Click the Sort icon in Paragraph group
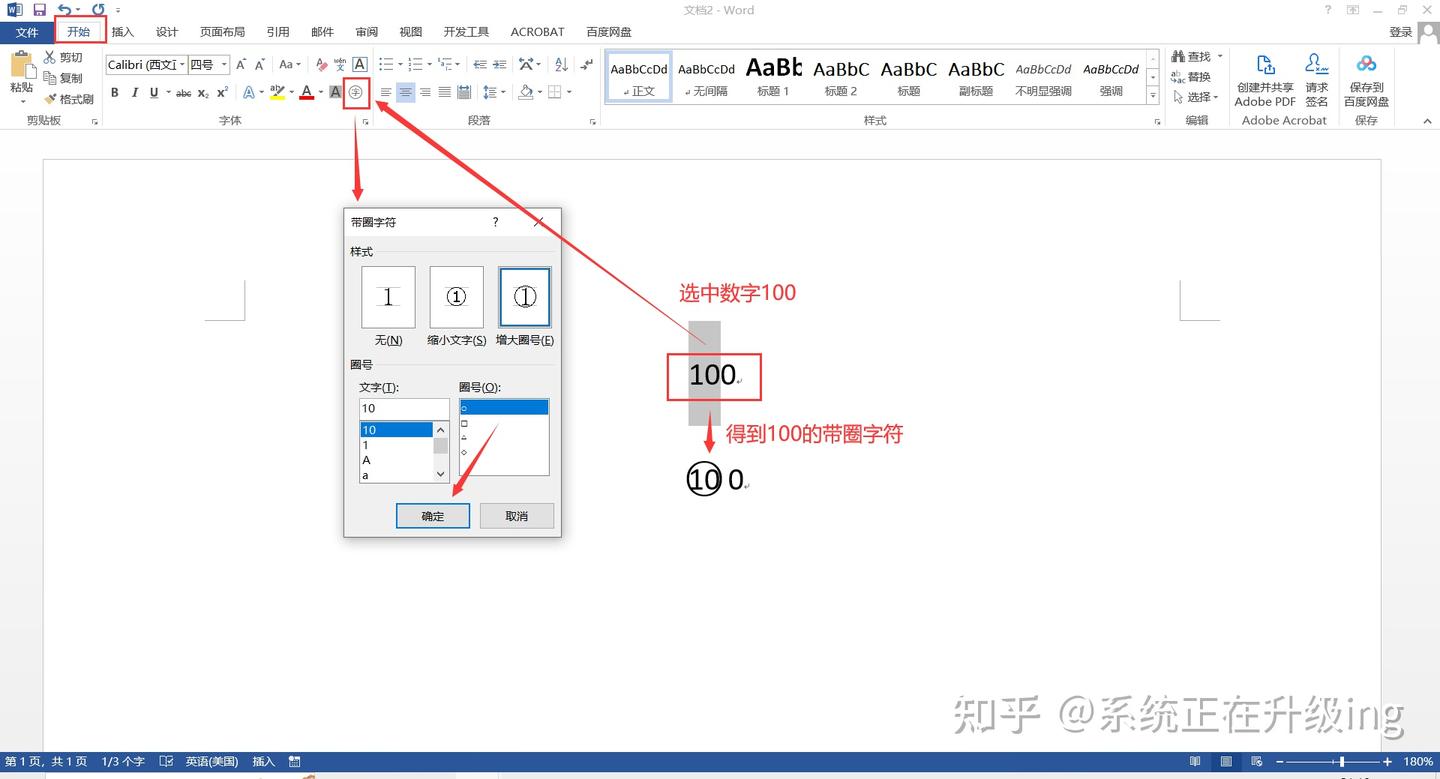This screenshot has width=1440, height=779. pyautogui.click(x=561, y=64)
